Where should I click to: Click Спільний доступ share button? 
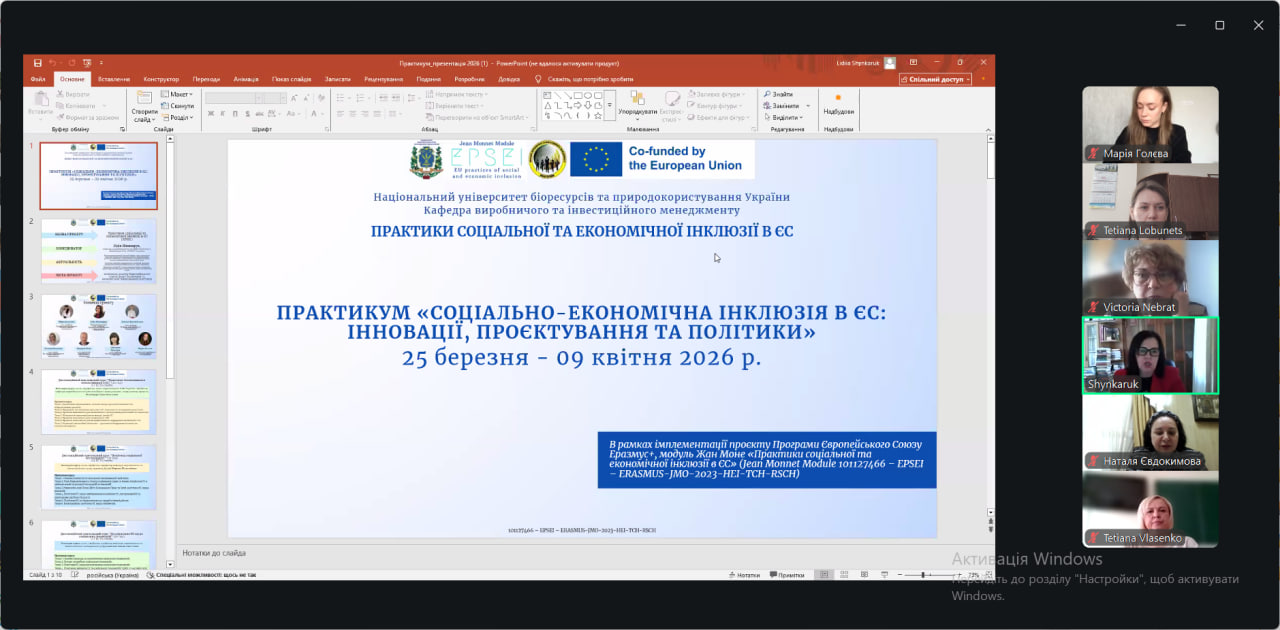[935, 79]
